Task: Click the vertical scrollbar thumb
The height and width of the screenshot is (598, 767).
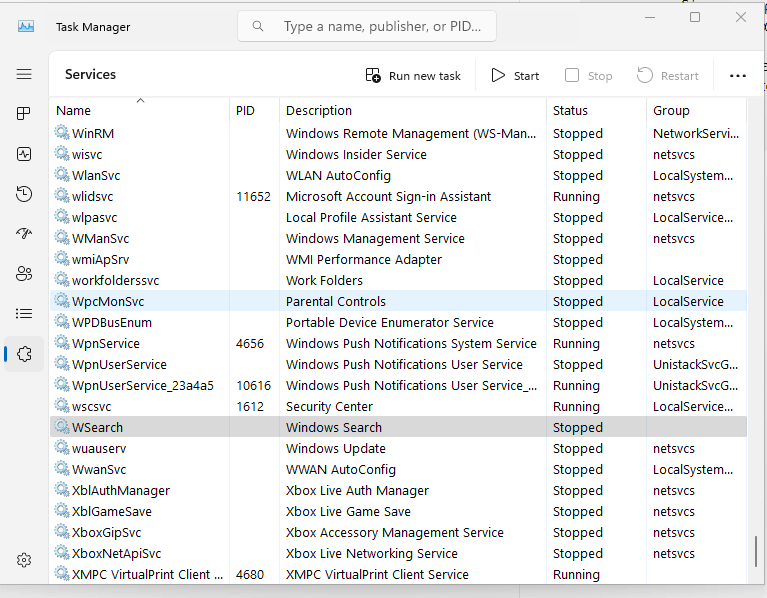Action: tap(756, 551)
